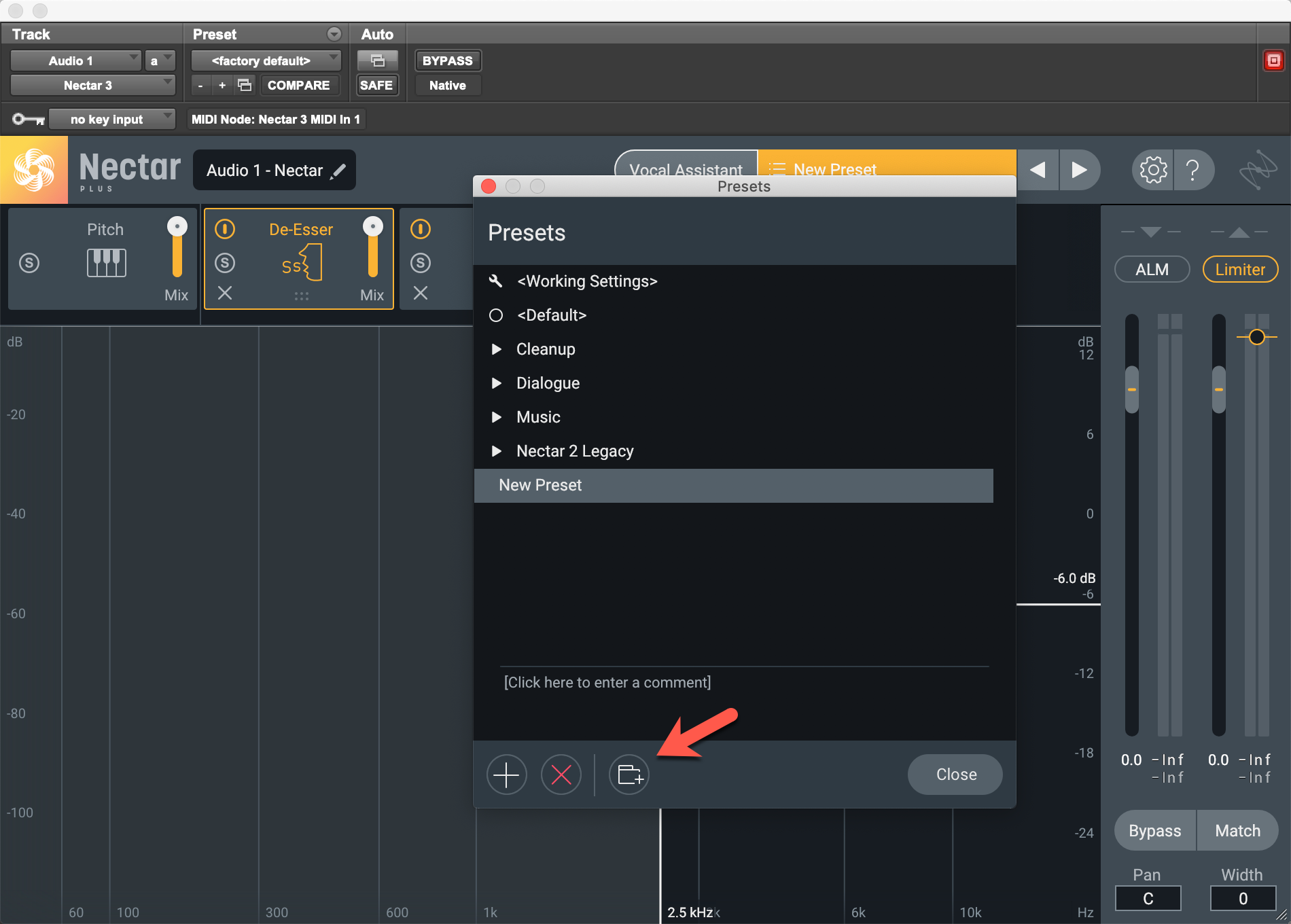The width and height of the screenshot is (1291, 924).
Task: Solo the De-Esser module
Action: (x=225, y=263)
